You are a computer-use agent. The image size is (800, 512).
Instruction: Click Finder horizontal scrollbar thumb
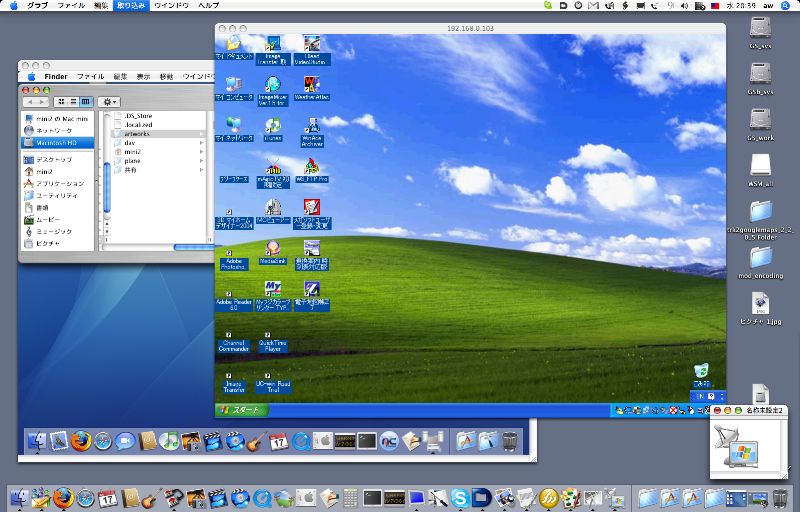pyautogui.click(x=194, y=247)
